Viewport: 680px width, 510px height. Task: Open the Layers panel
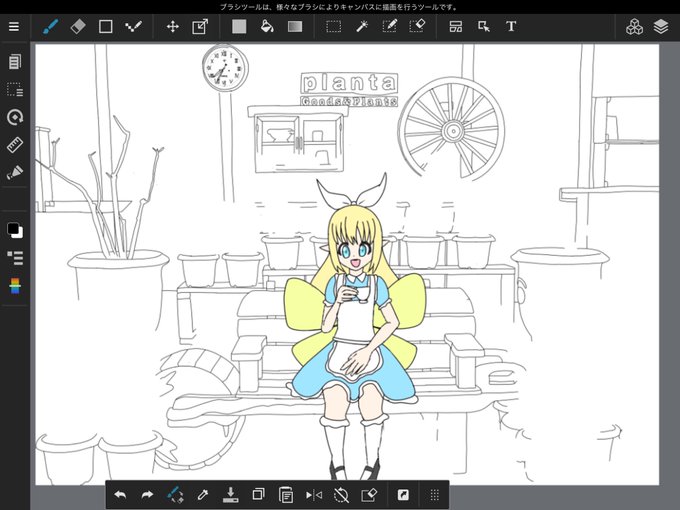point(661,26)
